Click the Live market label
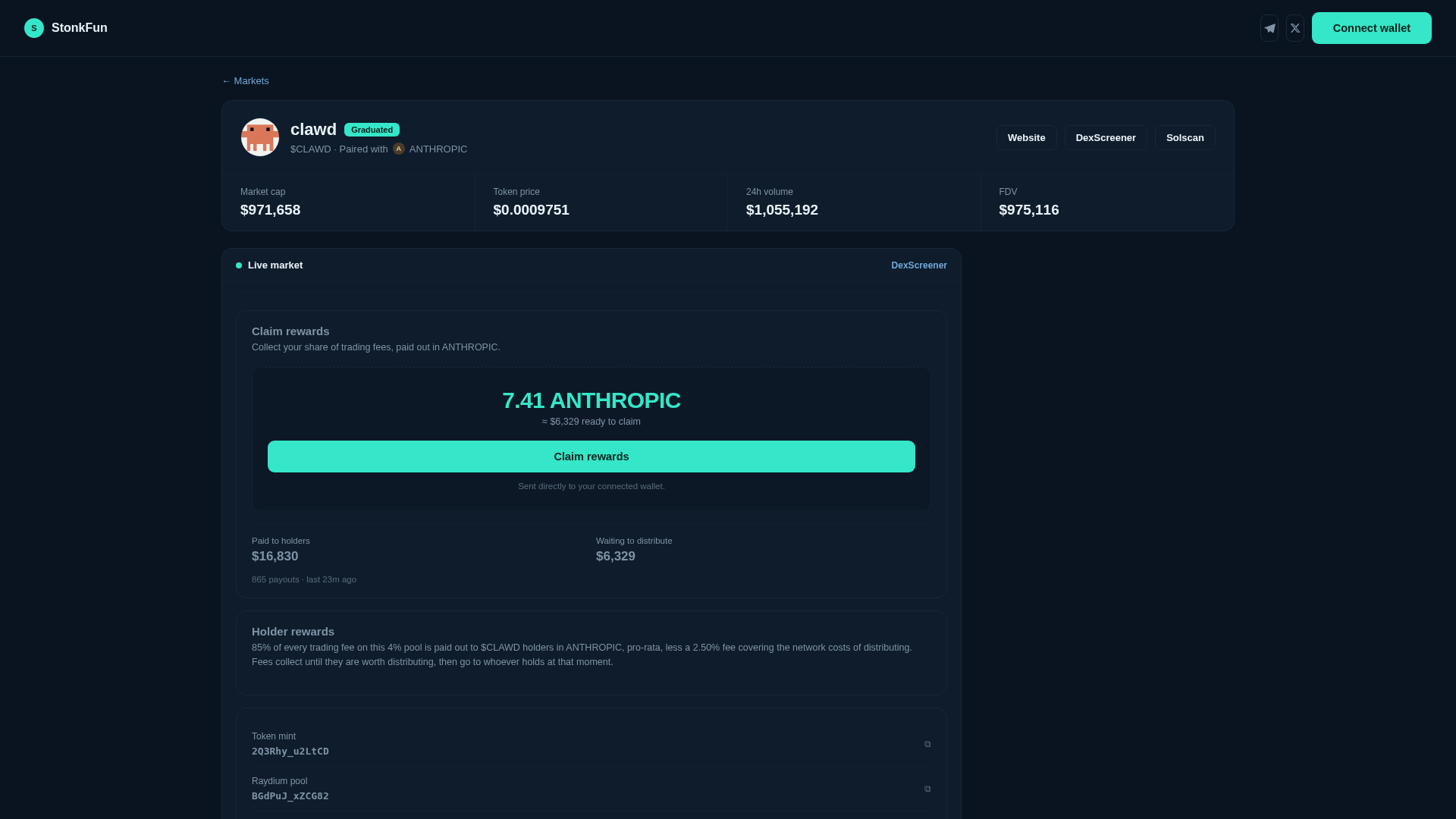Viewport: 1456px width, 819px height. click(275, 265)
